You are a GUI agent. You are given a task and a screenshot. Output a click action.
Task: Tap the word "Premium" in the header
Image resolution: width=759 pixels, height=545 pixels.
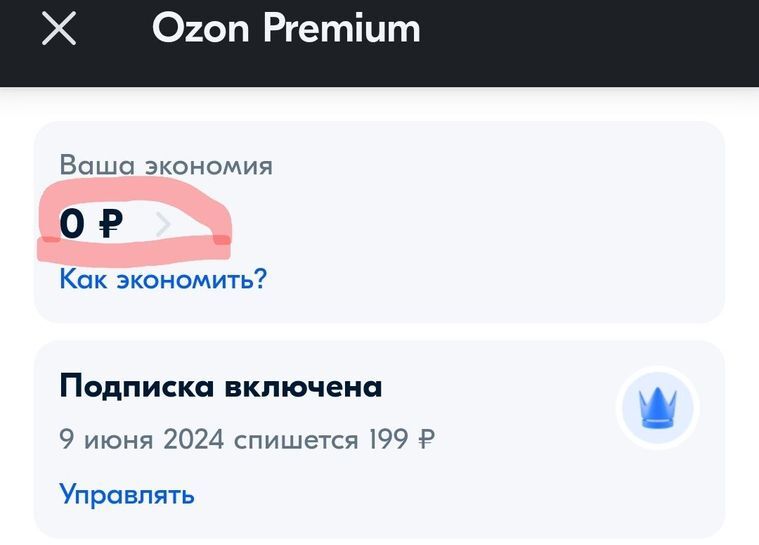342,28
